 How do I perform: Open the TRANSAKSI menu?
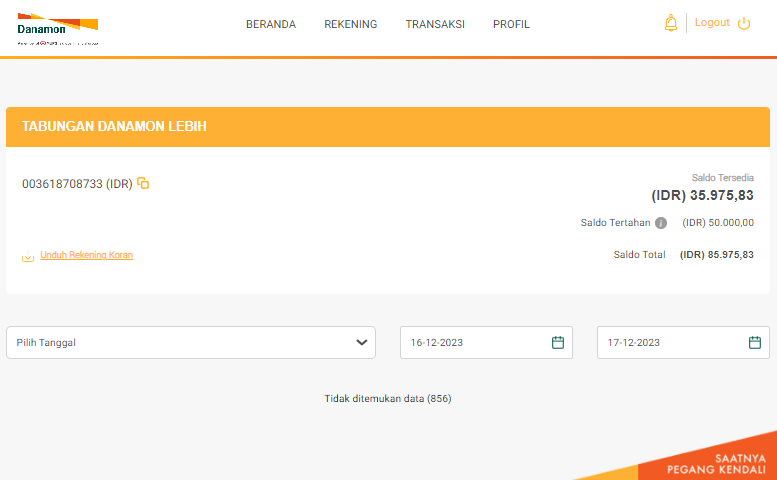pos(435,24)
